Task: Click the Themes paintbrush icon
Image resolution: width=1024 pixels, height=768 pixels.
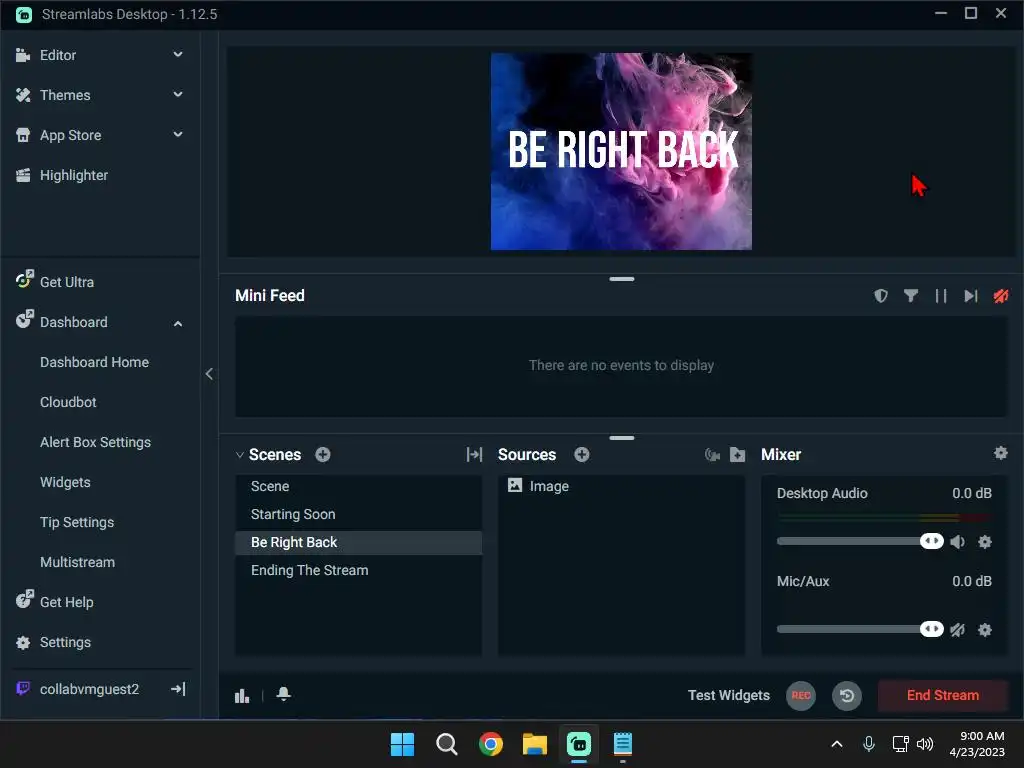Action: point(23,95)
